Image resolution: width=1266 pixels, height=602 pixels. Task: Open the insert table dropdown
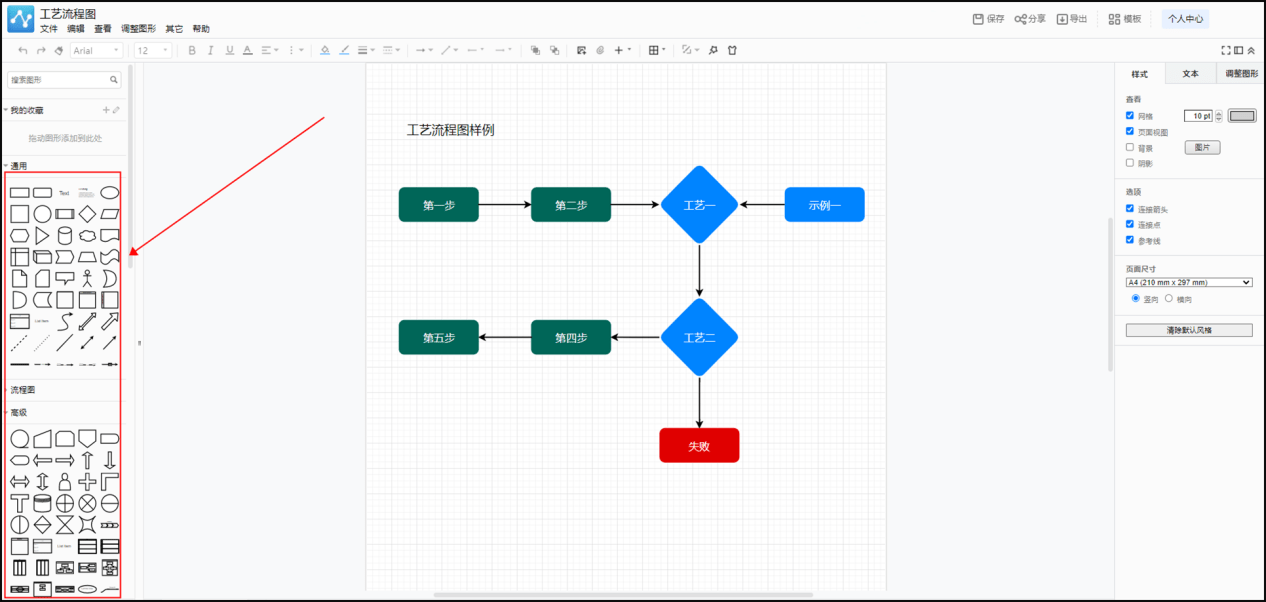657,50
